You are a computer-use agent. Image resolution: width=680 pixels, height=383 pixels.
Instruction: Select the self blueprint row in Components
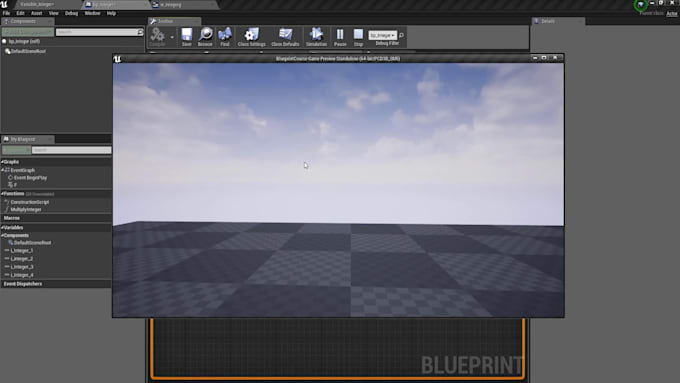24,41
